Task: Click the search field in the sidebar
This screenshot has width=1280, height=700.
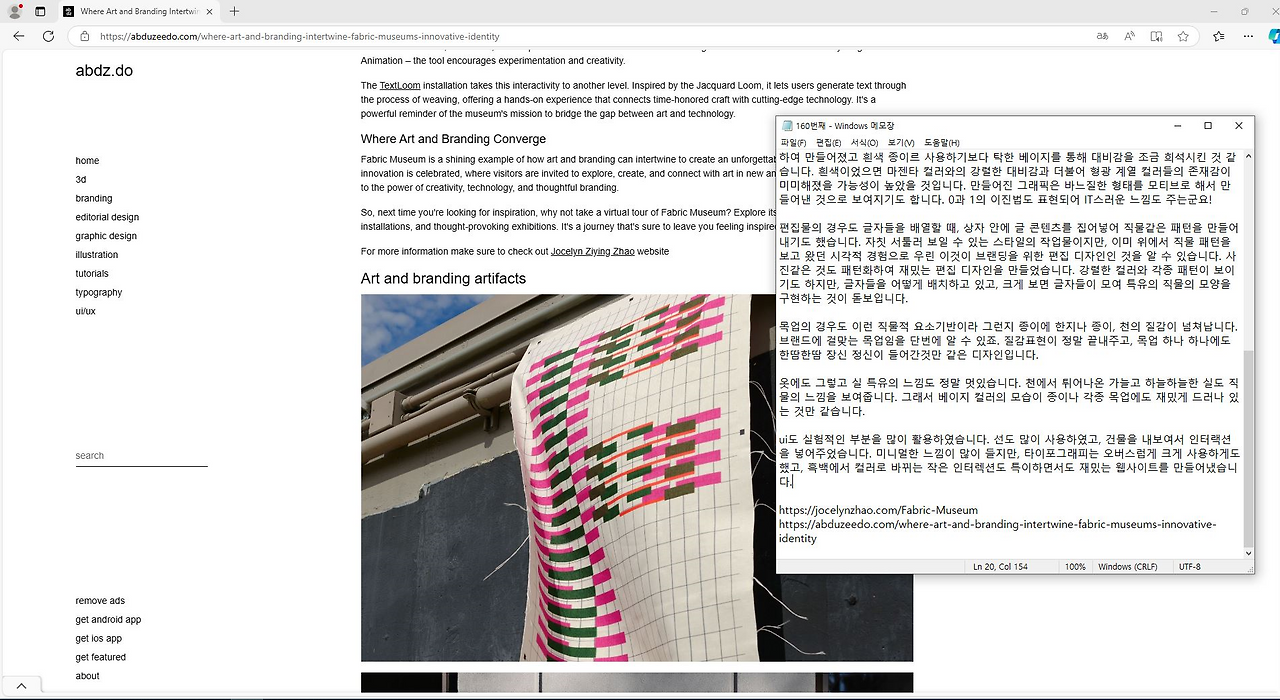Action: (x=140, y=457)
